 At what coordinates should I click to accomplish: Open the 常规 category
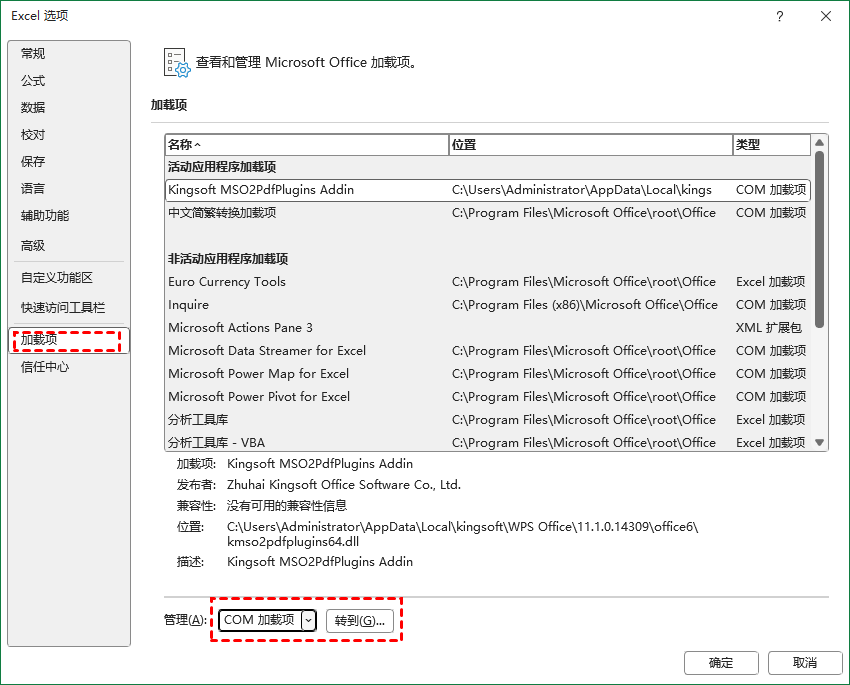[x=69, y=54]
